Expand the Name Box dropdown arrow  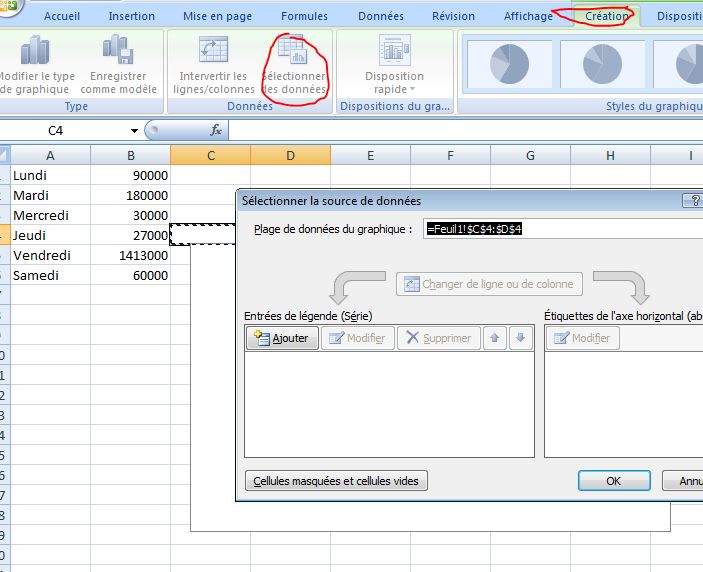point(134,131)
